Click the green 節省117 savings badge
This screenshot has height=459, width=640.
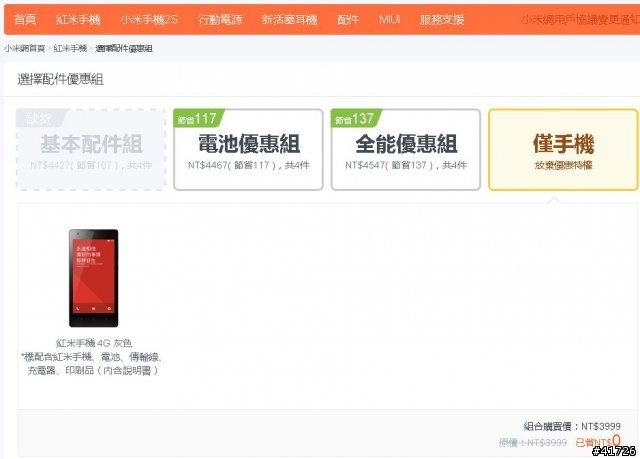click(x=198, y=119)
